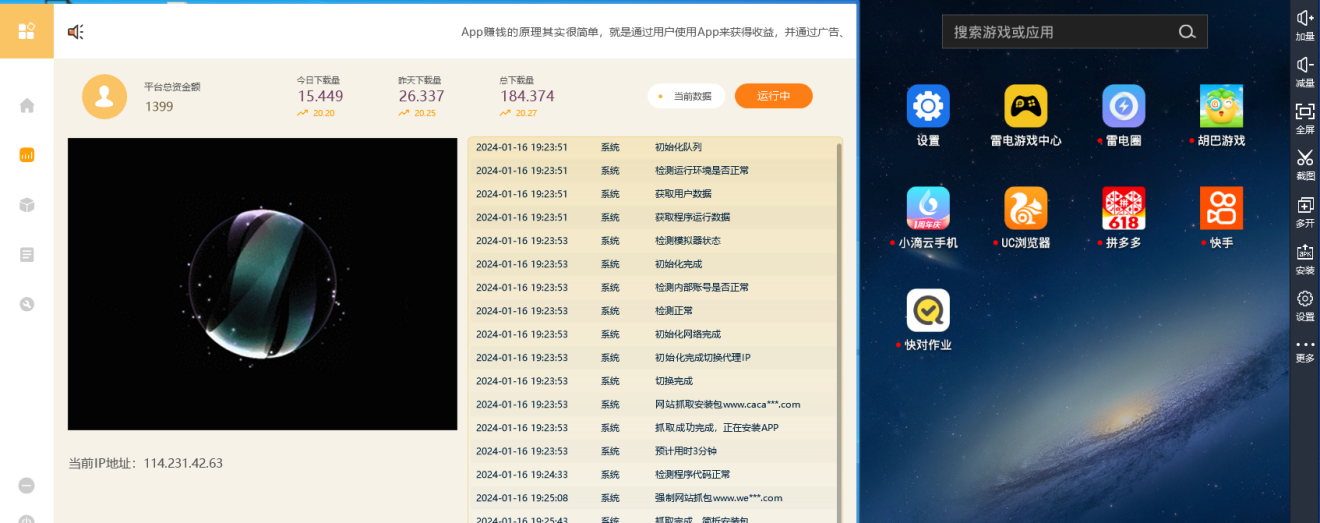This screenshot has height=523, width=1320.
Task: Select the 获取程序运行数据 log row
Action: pyautogui.click(x=652, y=217)
